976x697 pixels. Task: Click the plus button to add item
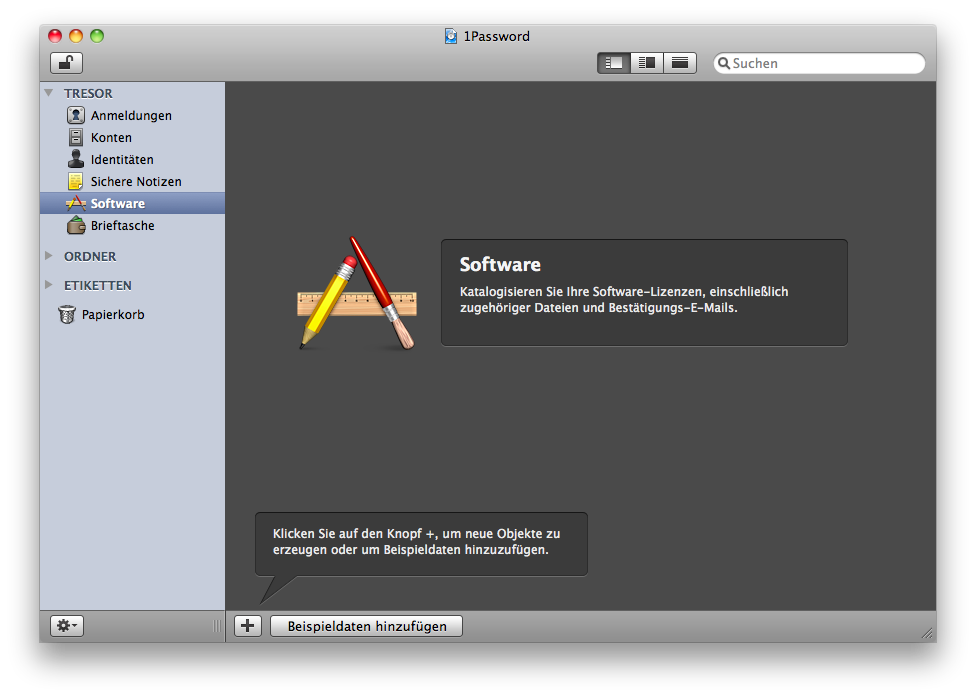tap(247, 626)
